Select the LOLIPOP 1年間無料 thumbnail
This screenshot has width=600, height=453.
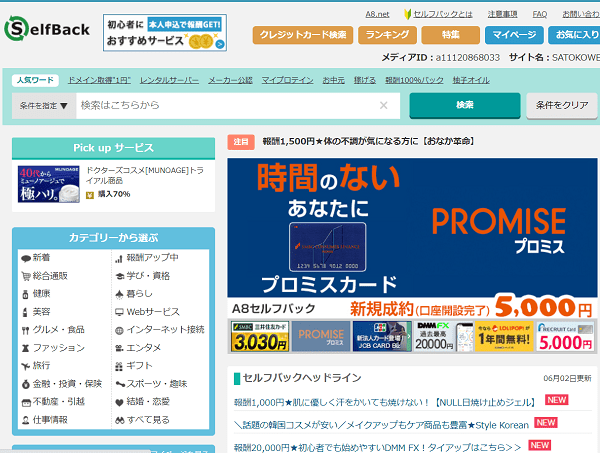coord(504,336)
